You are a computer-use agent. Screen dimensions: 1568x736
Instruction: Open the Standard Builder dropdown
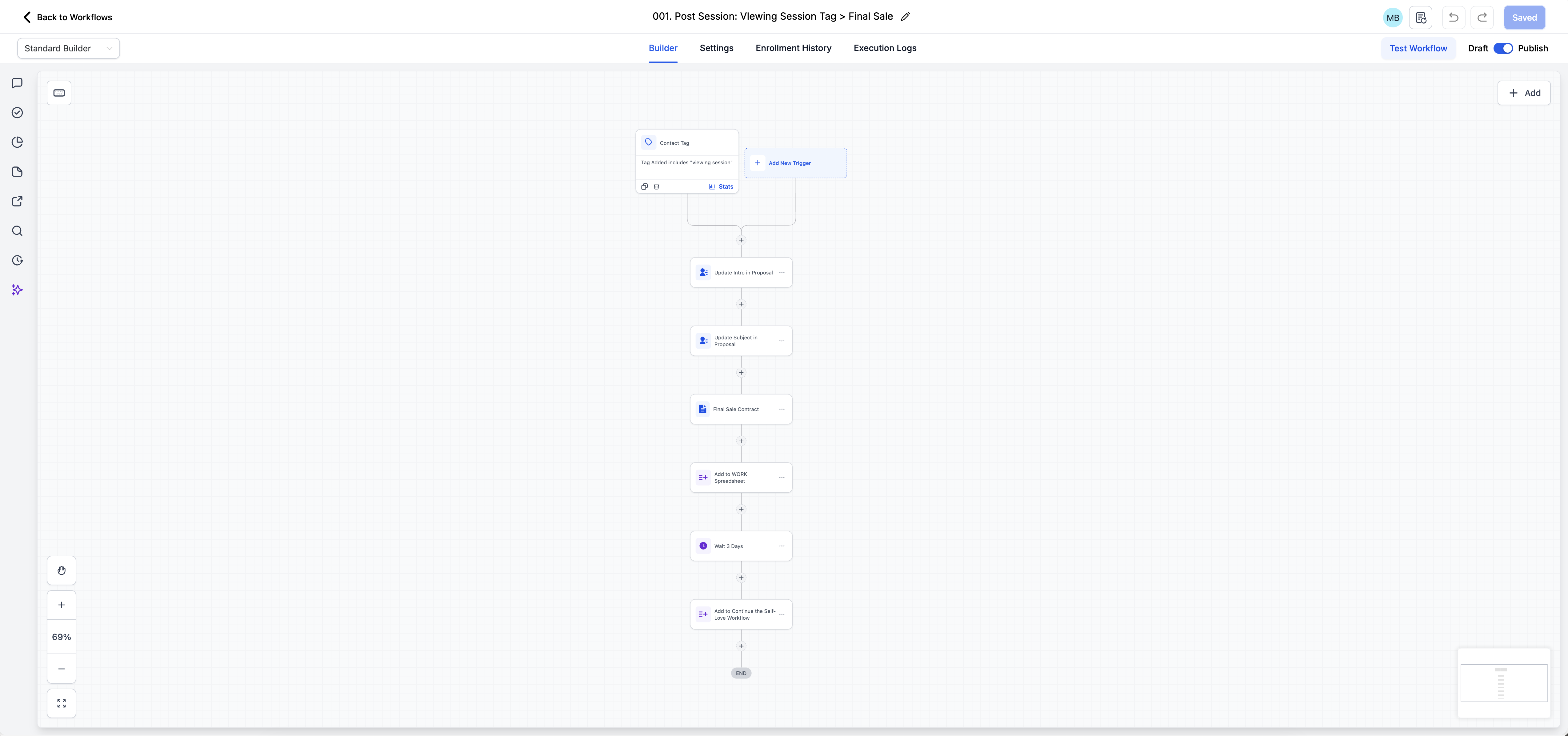[x=68, y=48]
